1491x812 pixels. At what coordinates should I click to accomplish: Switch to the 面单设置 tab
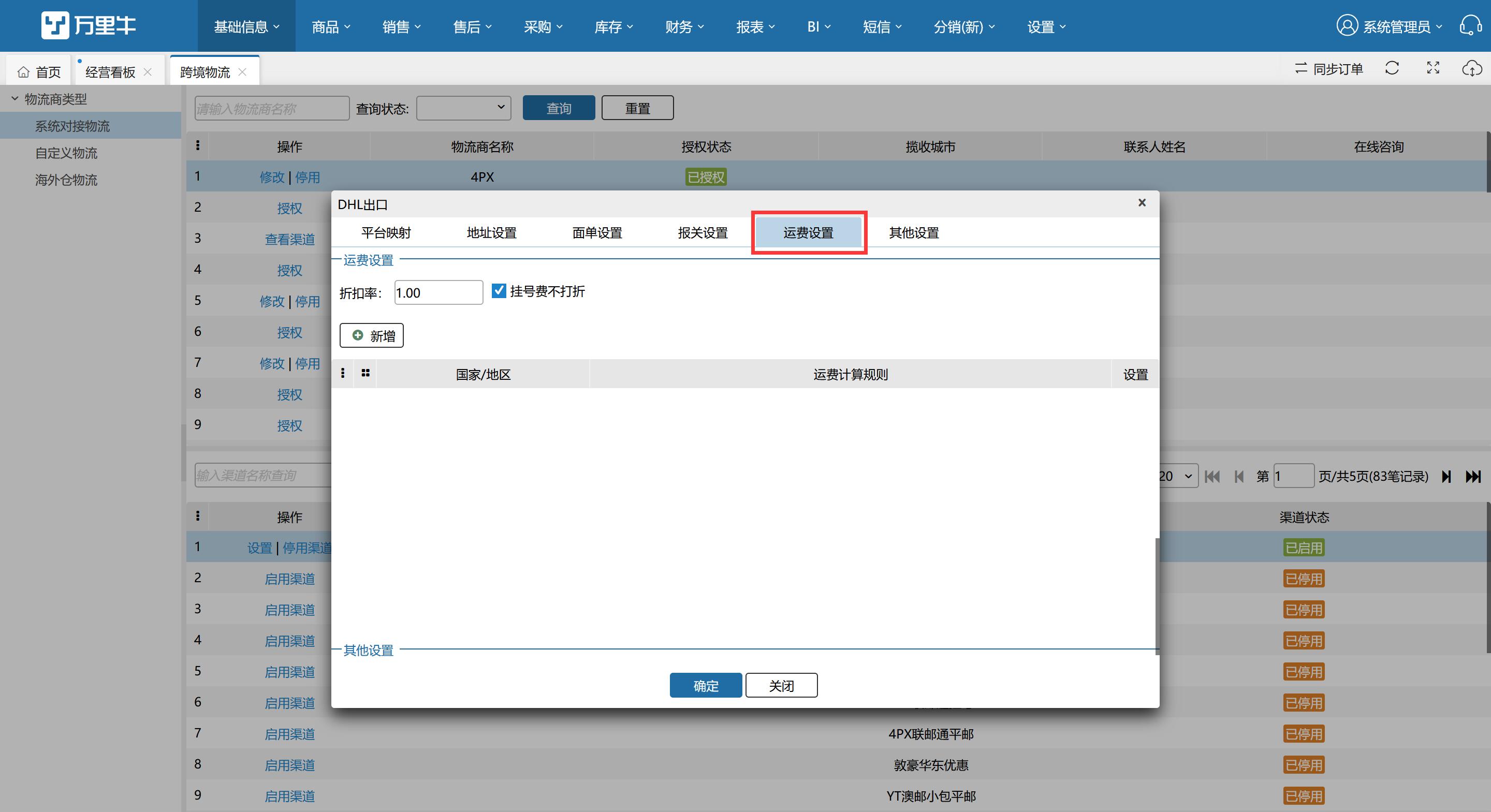(597, 233)
